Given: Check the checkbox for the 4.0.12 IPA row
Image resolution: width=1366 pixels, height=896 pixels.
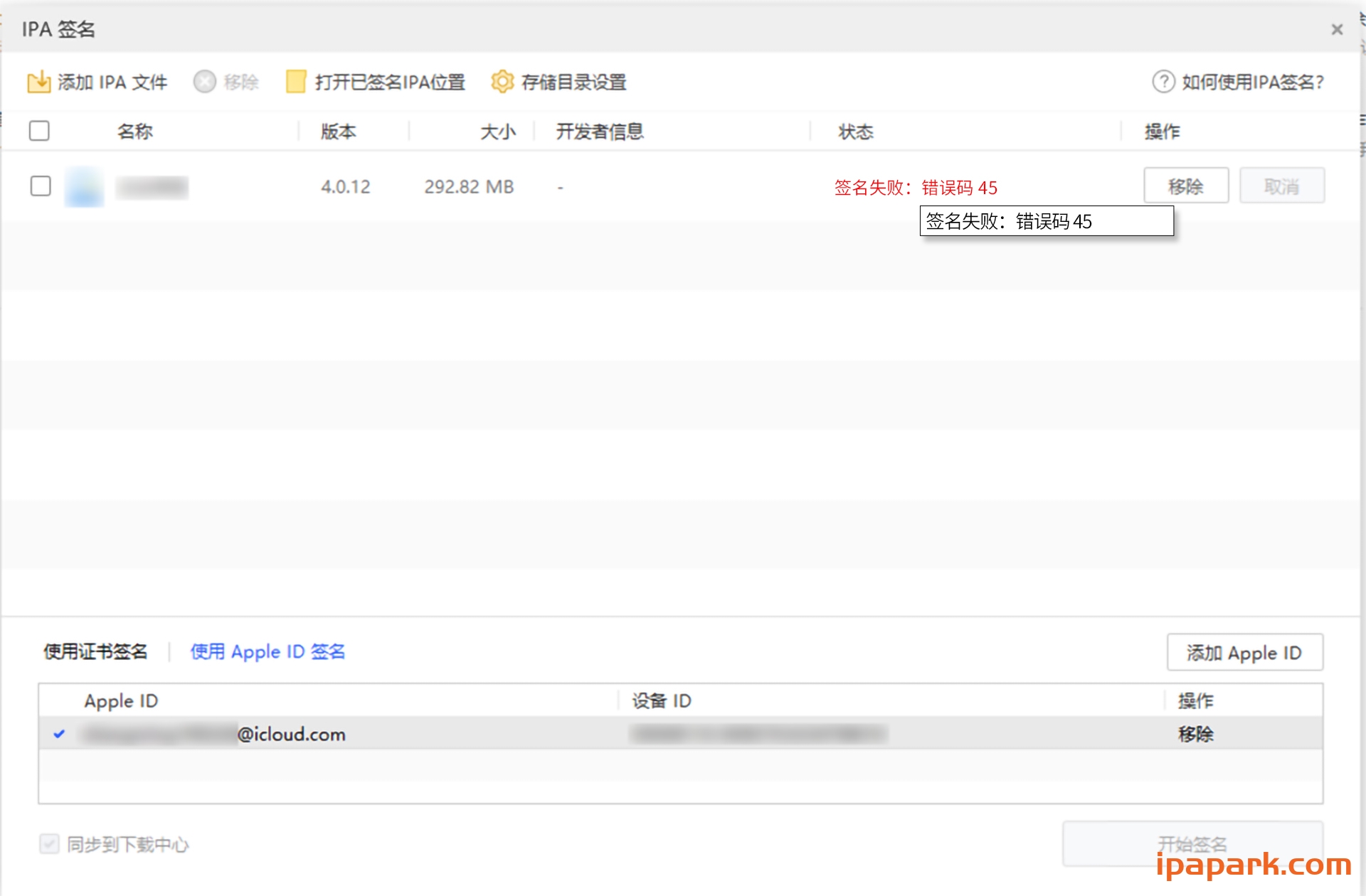Looking at the screenshot, I should point(41,186).
